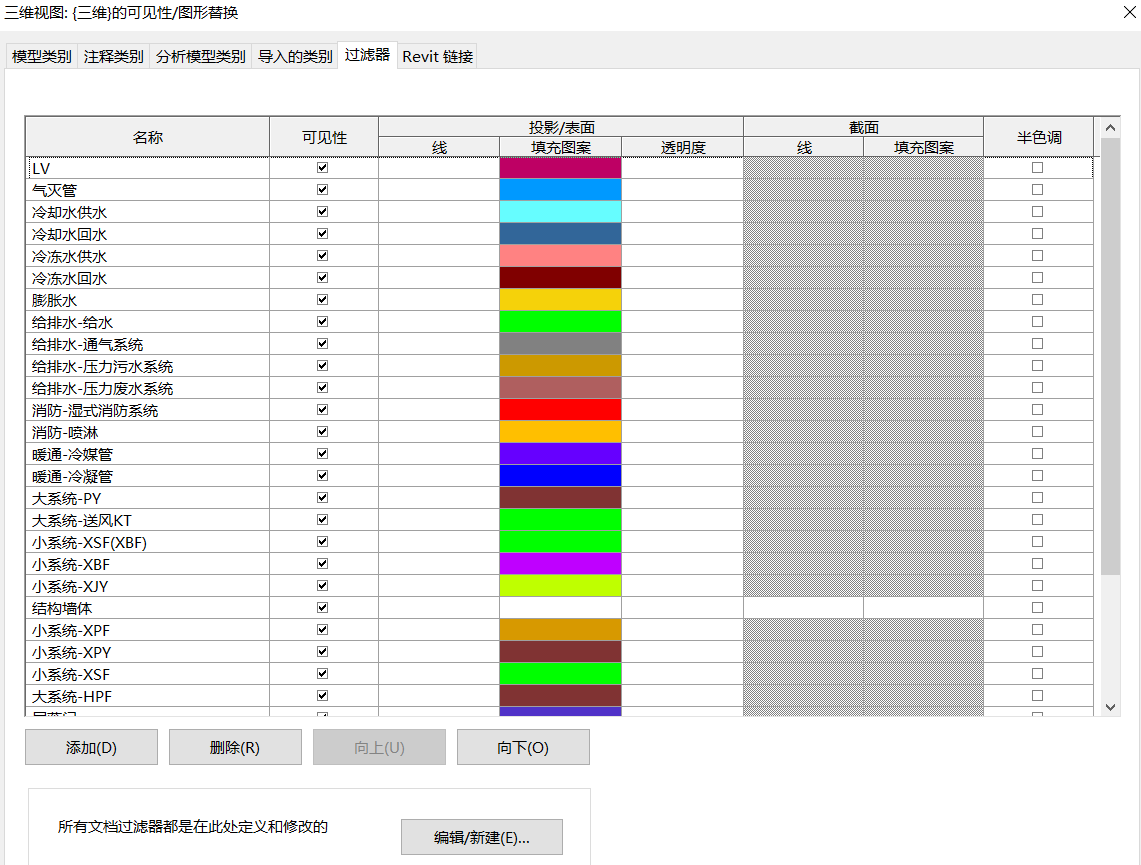The height and width of the screenshot is (865, 1141).
Task: Hide the 结构墙体 filter
Action: point(321,607)
